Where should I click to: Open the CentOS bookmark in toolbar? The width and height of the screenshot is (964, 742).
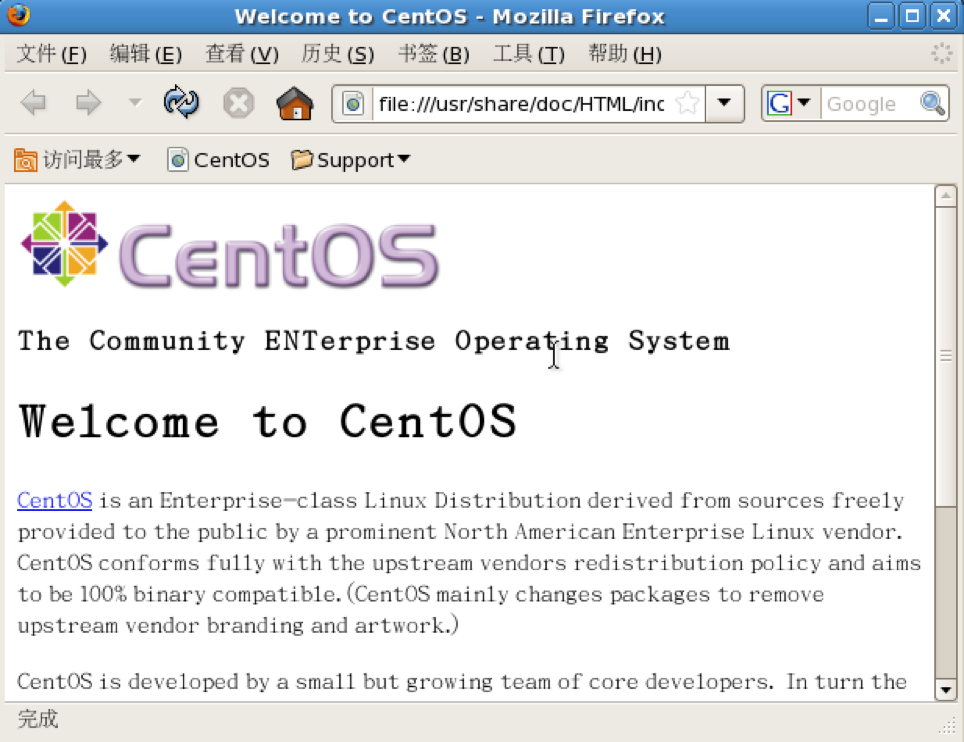[x=218, y=160]
